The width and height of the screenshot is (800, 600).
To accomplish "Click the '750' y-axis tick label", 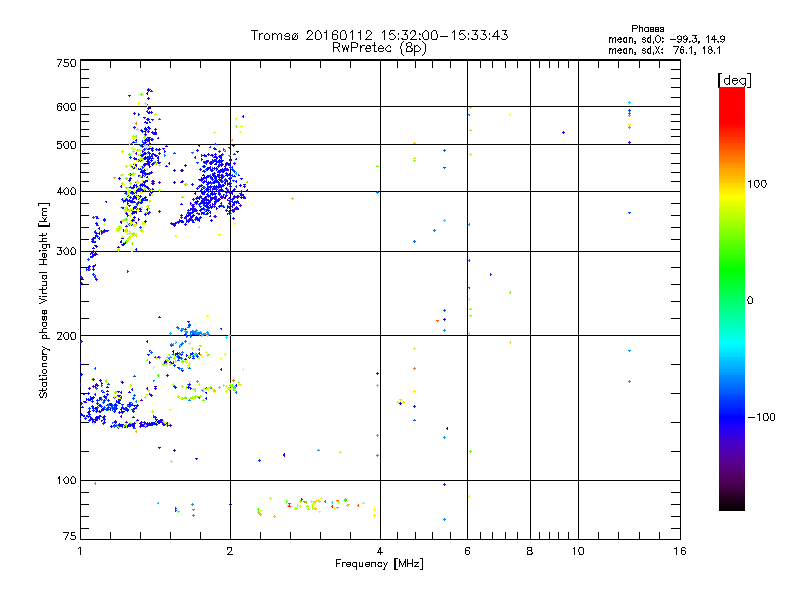I will [x=66, y=63].
